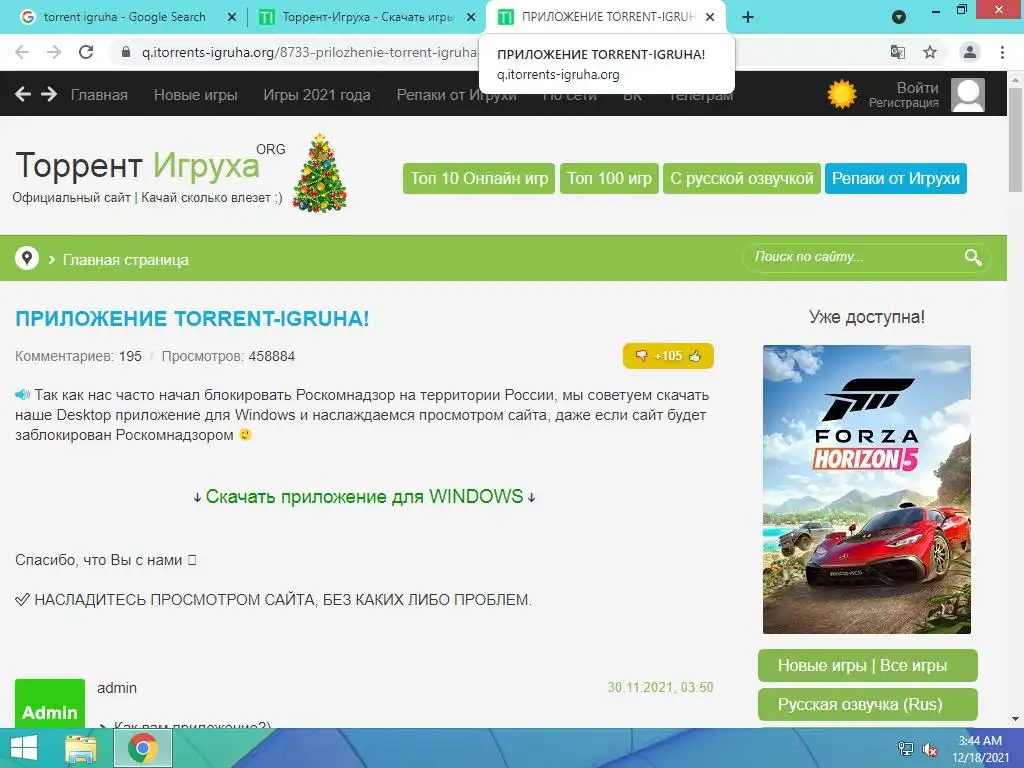
Task: Open a new browser tab
Action: tap(748, 17)
